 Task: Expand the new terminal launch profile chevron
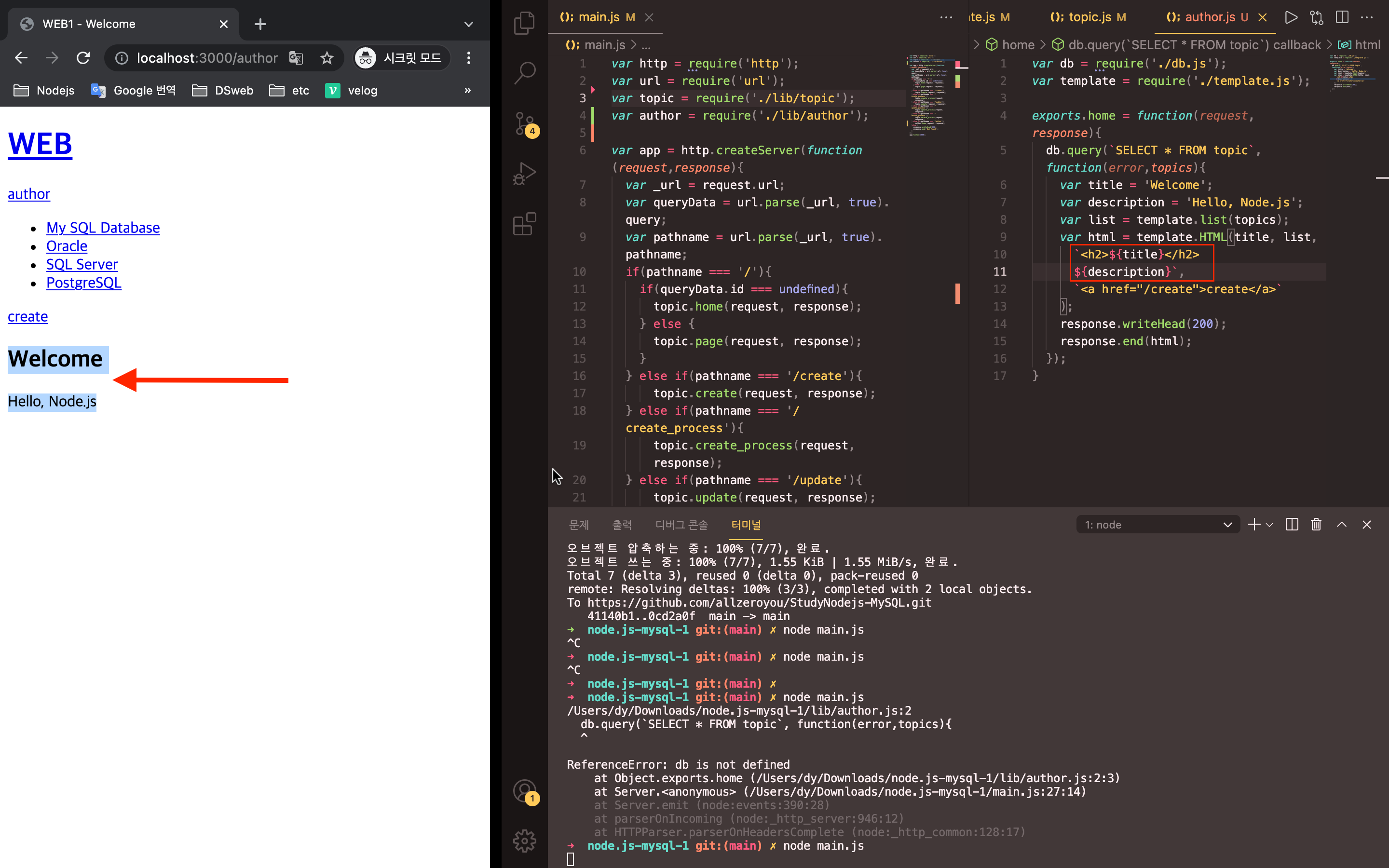(x=1269, y=525)
